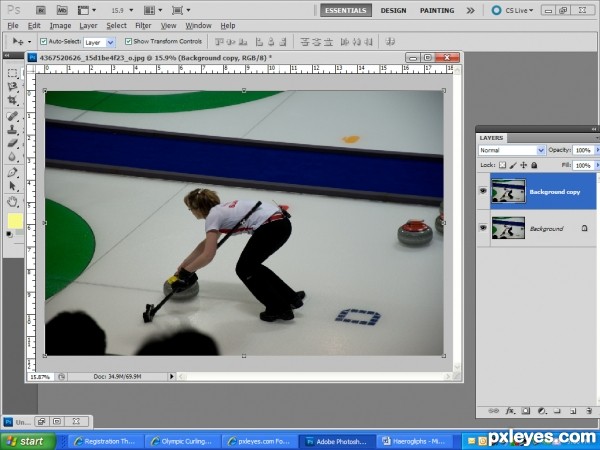Open the Layer menu
Screen dimensions: 600x450
click(x=88, y=26)
